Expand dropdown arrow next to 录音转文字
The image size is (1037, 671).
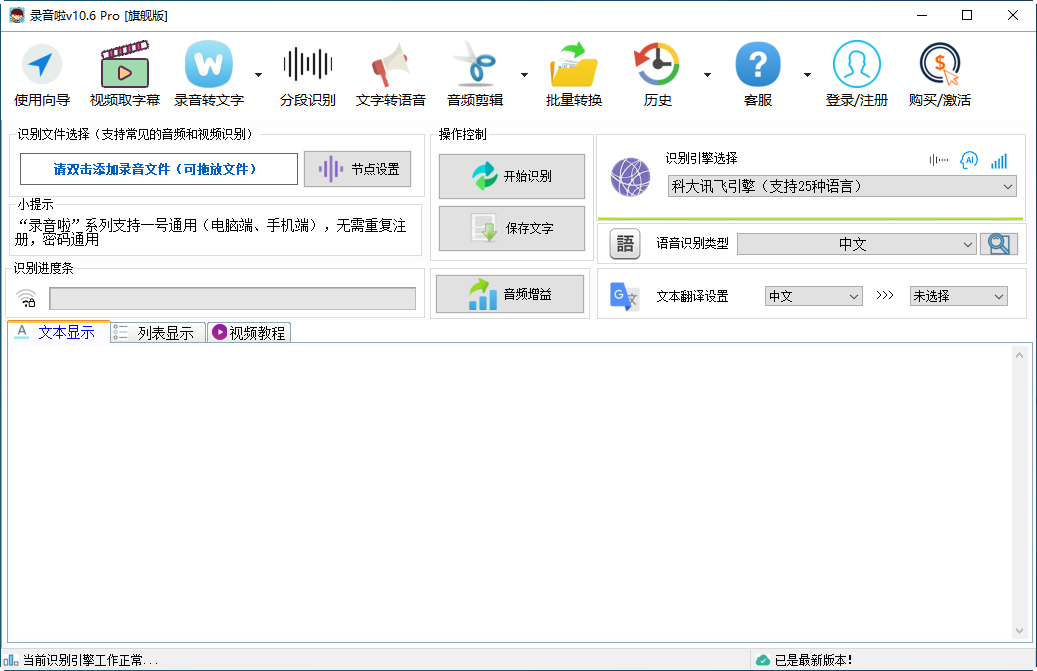pyautogui.click(x=259, y=75)
